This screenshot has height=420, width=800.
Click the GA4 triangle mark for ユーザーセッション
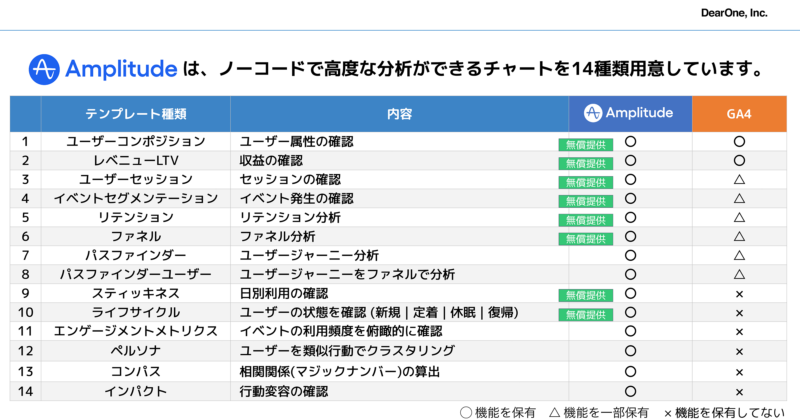(x=739, y=180)
